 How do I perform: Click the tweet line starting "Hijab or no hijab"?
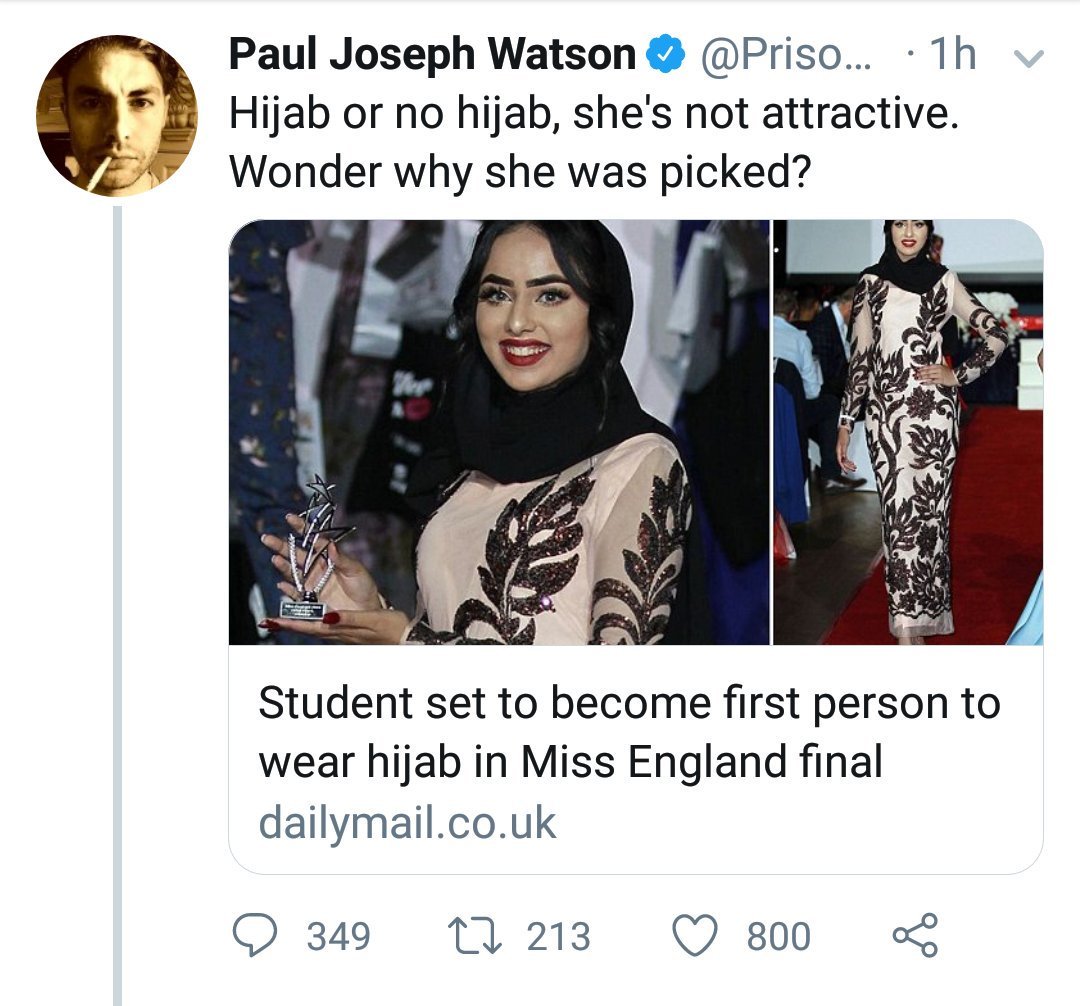coord(593,114)
